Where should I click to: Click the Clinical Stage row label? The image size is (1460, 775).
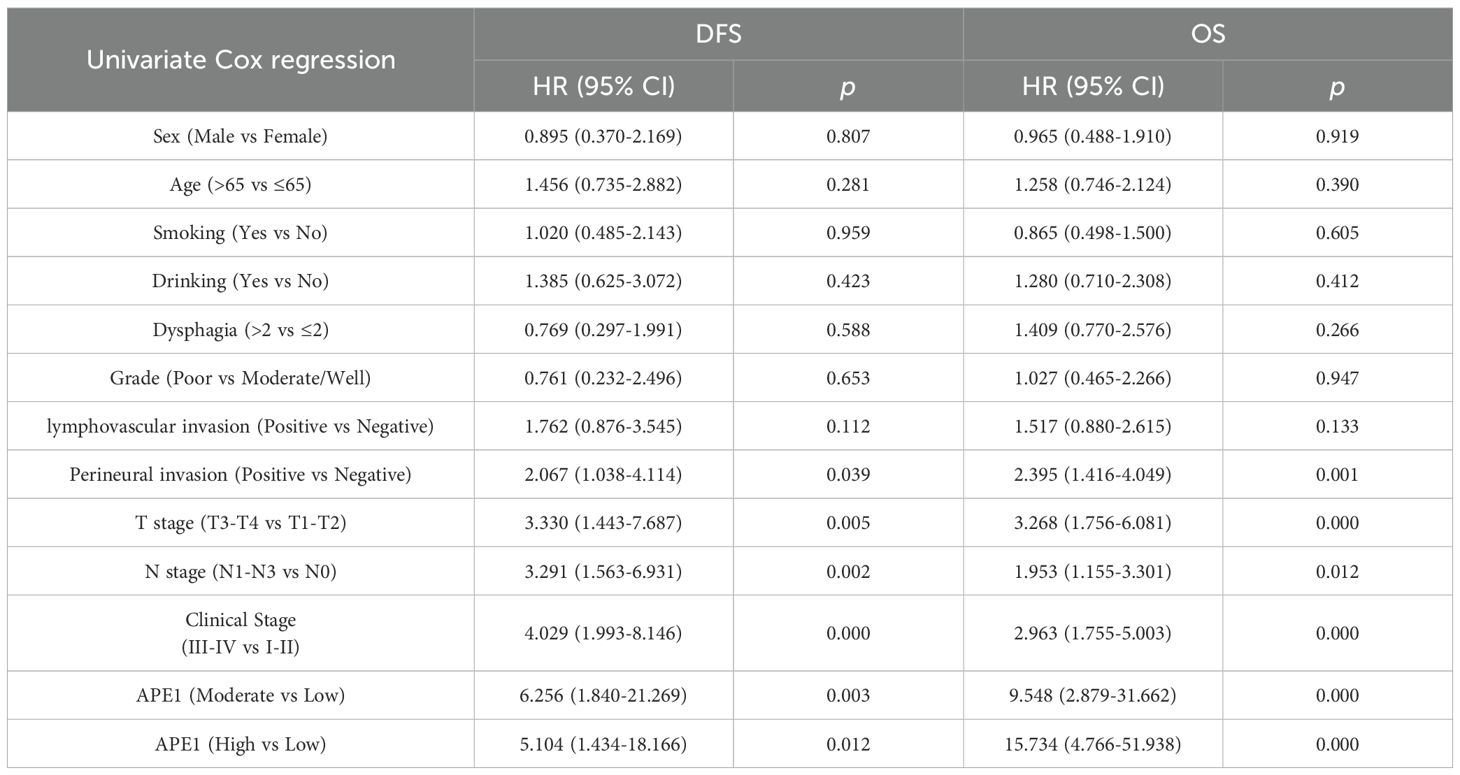pos(240,633)
